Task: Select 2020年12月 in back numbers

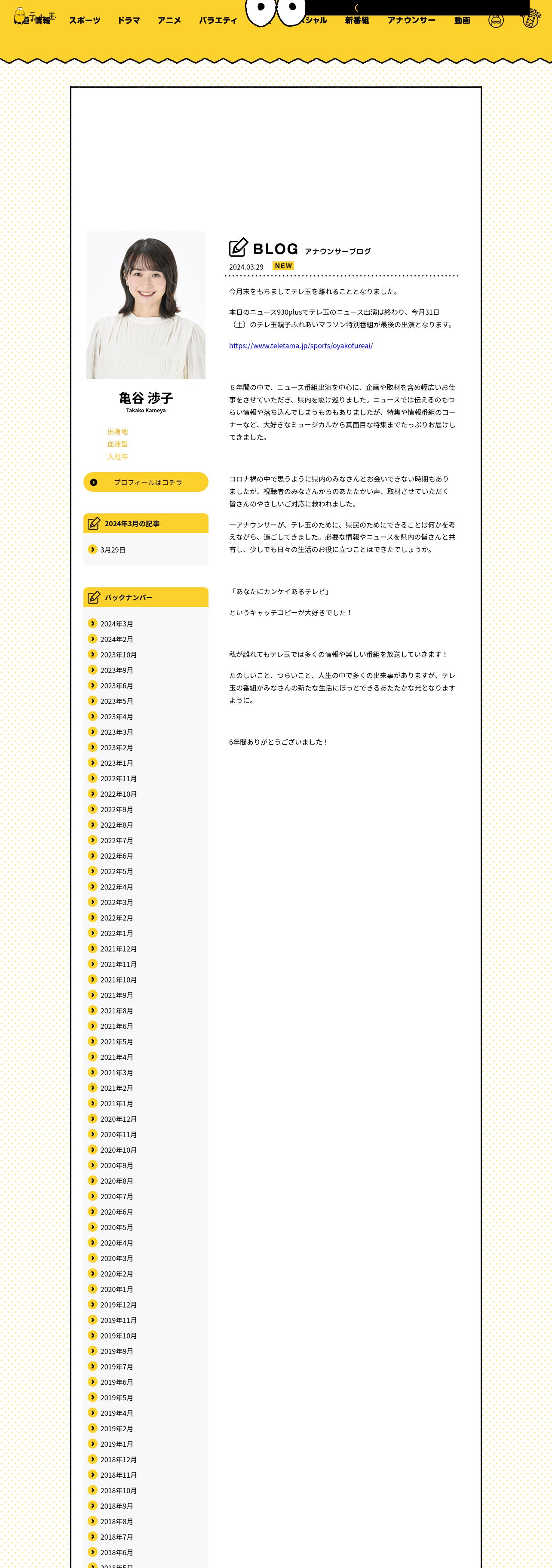Action: [x=119, y=1120]
